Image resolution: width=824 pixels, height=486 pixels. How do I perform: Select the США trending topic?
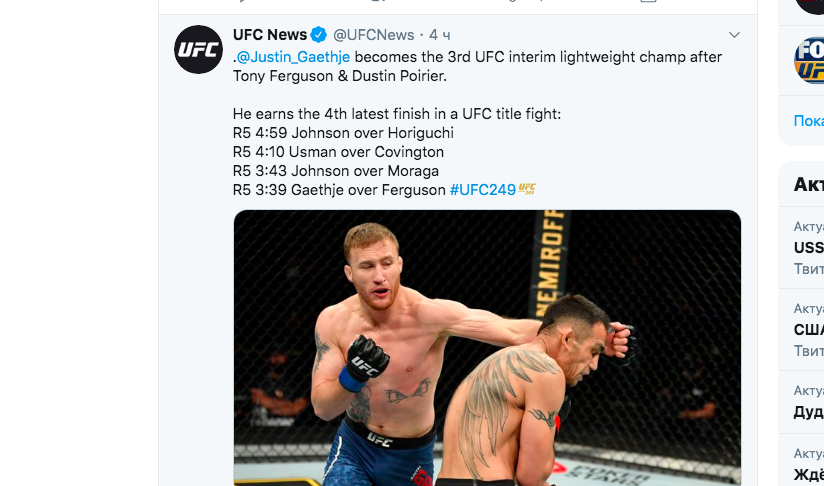pos(809,329)
